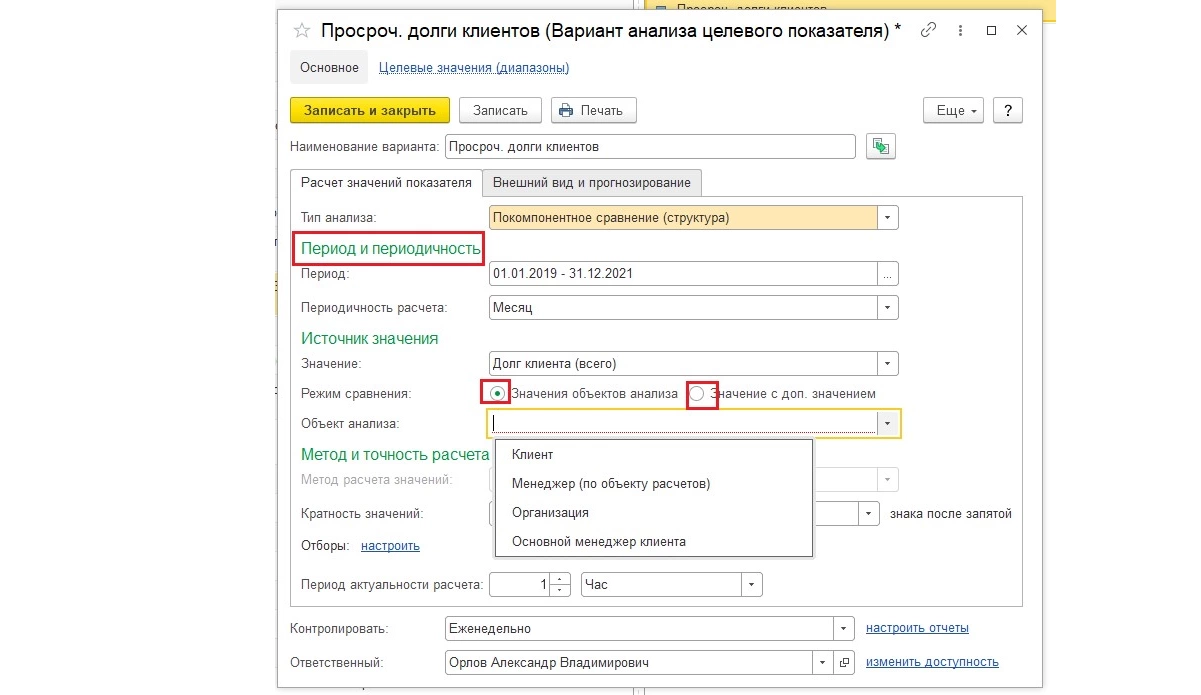Select Значение с доп. значением radio button
The height and width of the screenshot is (695, 1201).
697,393
